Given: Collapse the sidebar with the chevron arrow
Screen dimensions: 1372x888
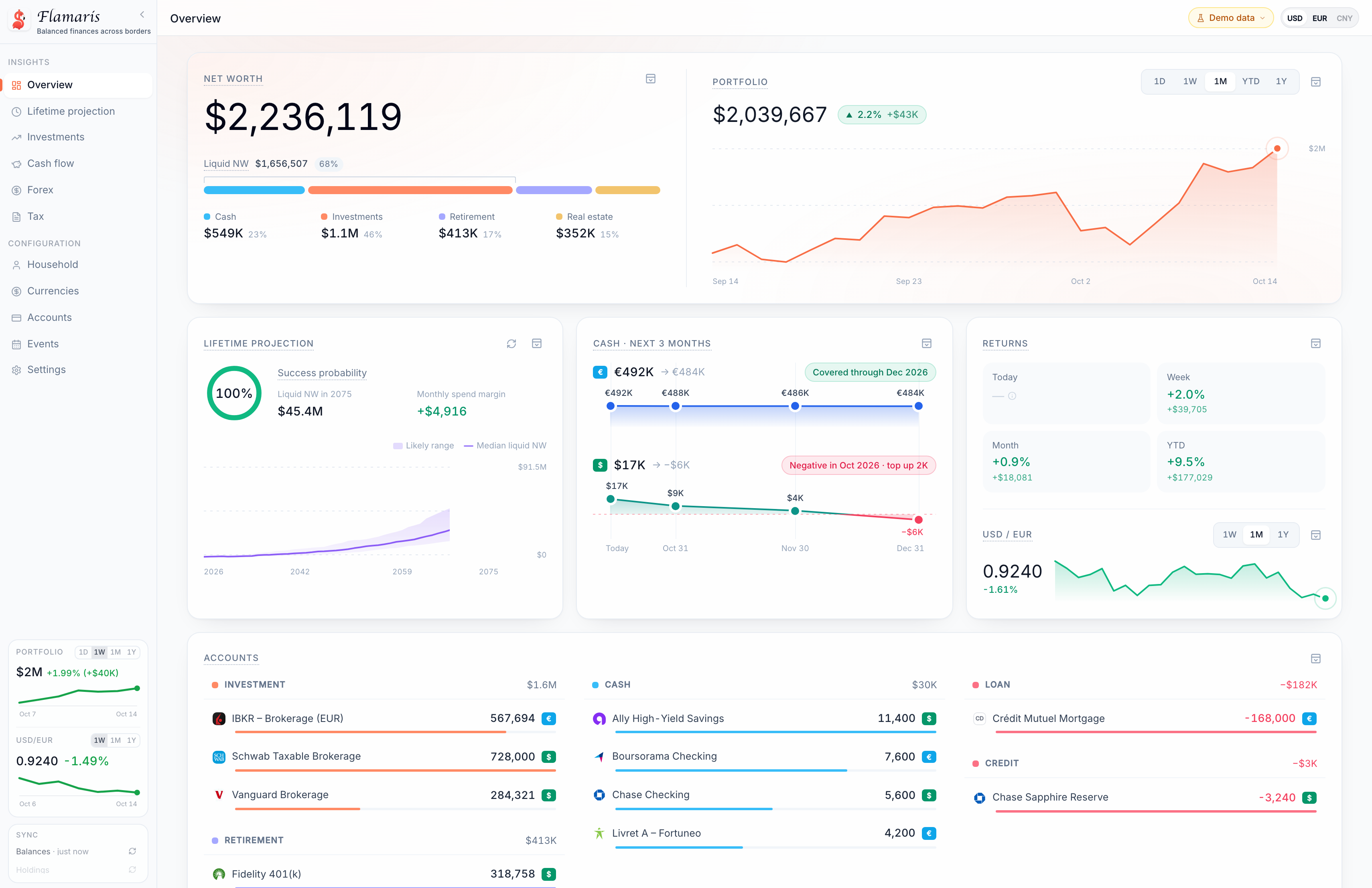Looking at the screenshot, I should pos(142,15).
